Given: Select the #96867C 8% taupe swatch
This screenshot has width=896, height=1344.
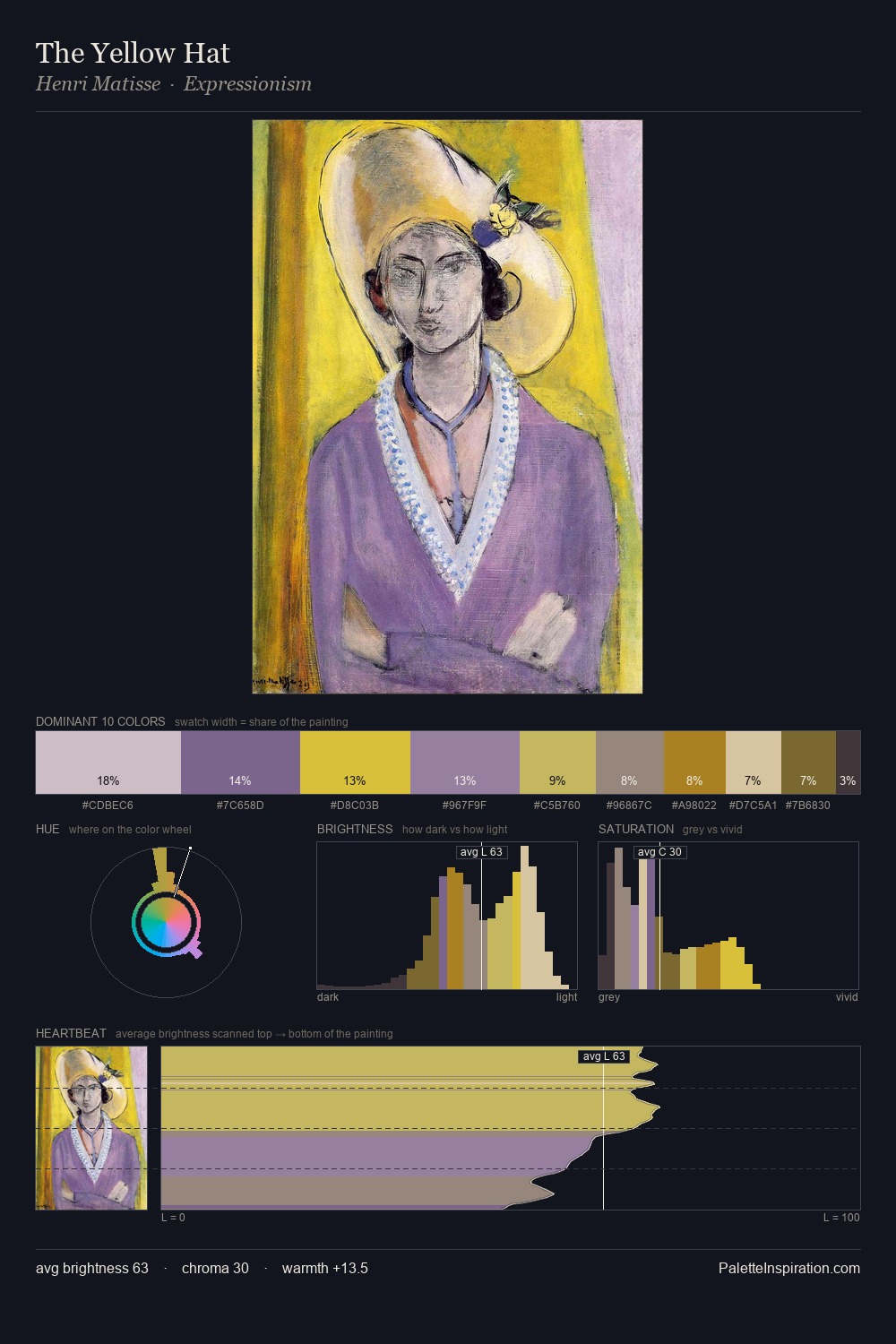Looking at the screenshot, I should click(630, 762).
